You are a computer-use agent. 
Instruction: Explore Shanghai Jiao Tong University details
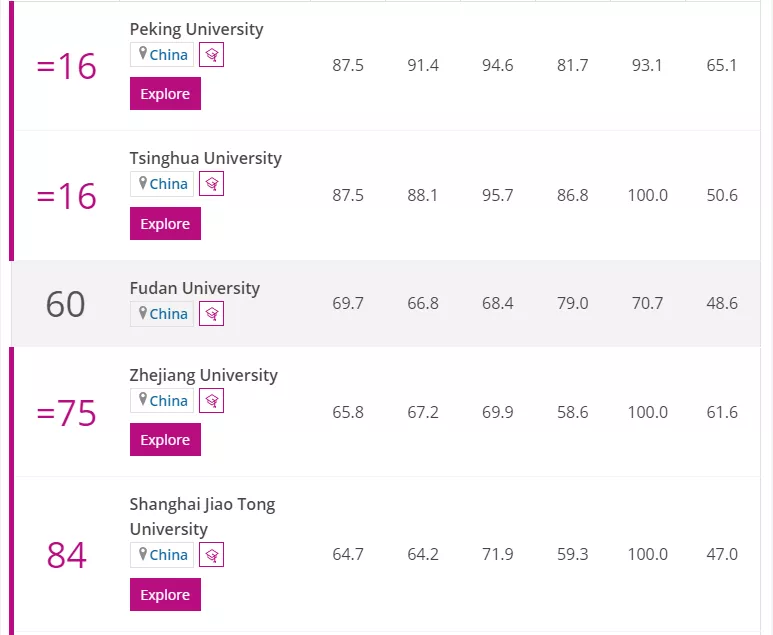coord(165,595)
